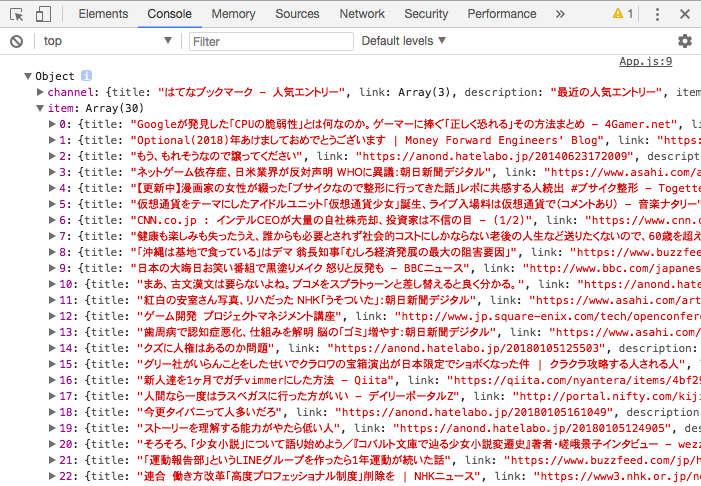Open the Performance tab
Viewport: 701px width, 486px height.
502,14
